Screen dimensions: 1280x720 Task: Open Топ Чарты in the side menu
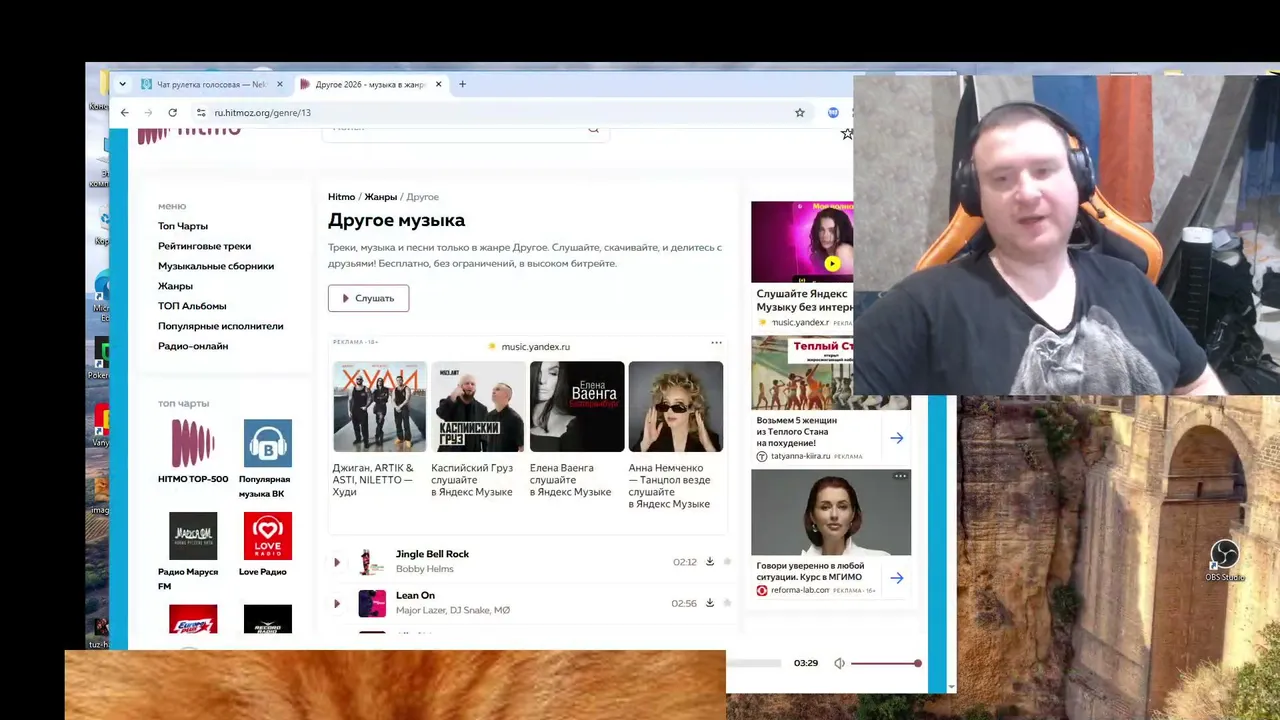point(183,226)
